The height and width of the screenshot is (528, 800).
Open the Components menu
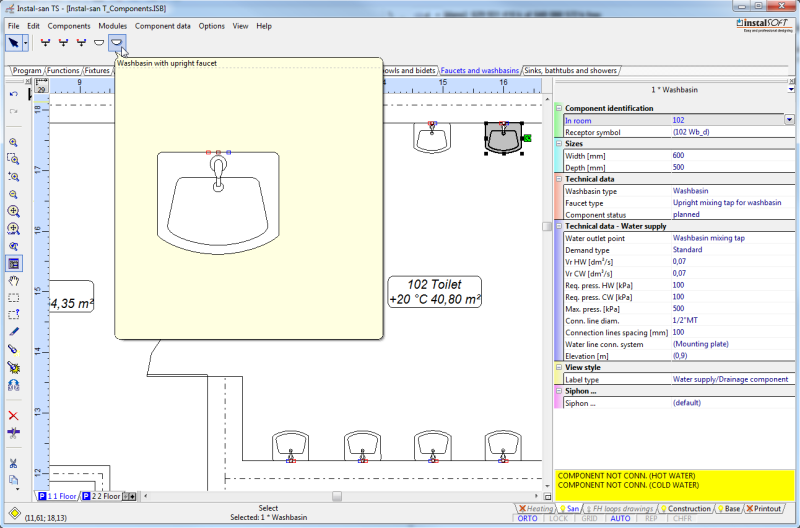(x=69, y=26)
